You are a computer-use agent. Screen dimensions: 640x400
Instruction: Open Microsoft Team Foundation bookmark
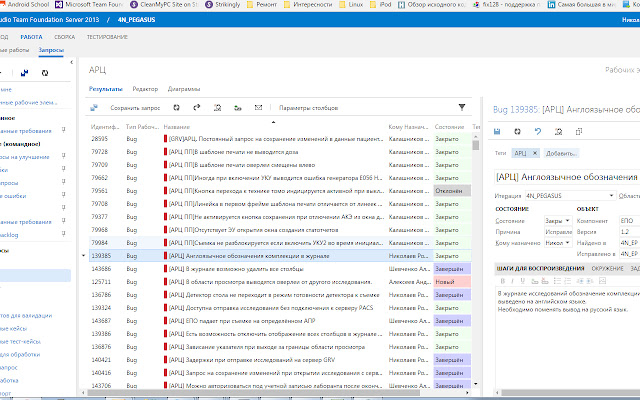tap(89, 5)
